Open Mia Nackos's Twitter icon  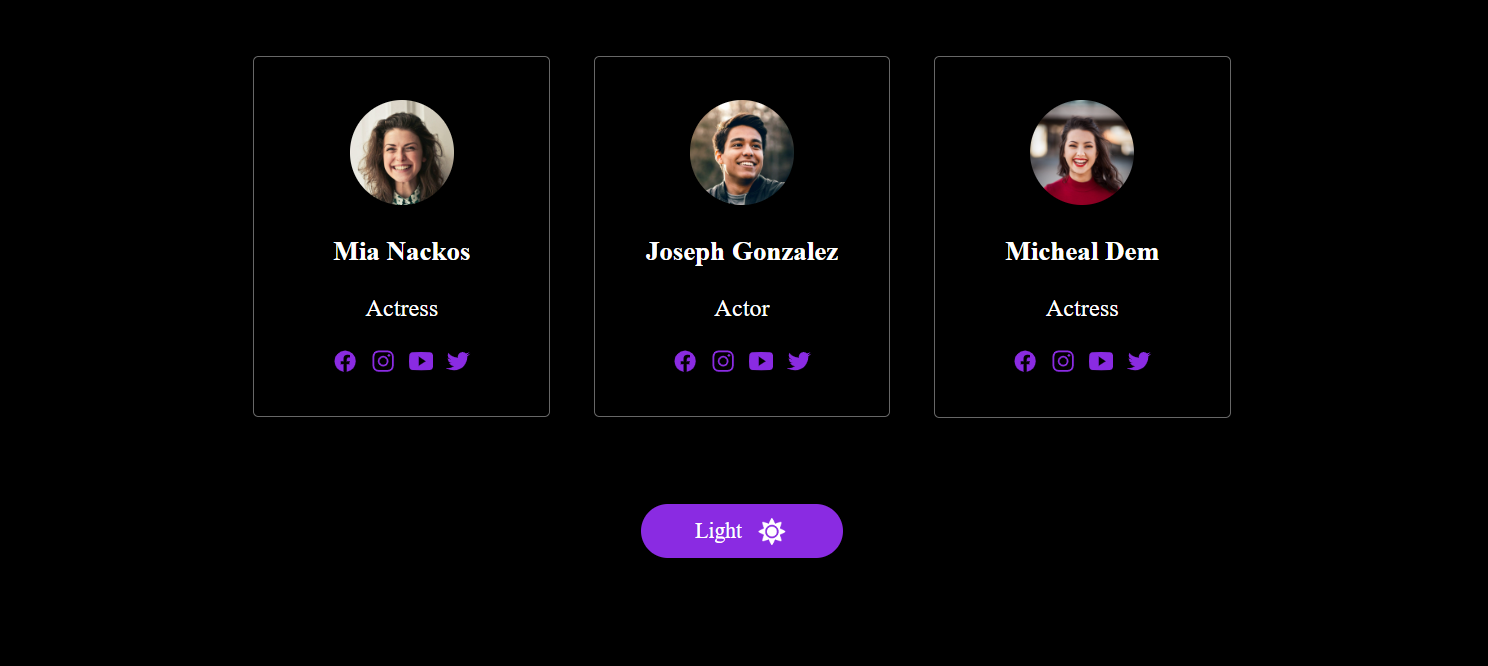tap(458, 361)
